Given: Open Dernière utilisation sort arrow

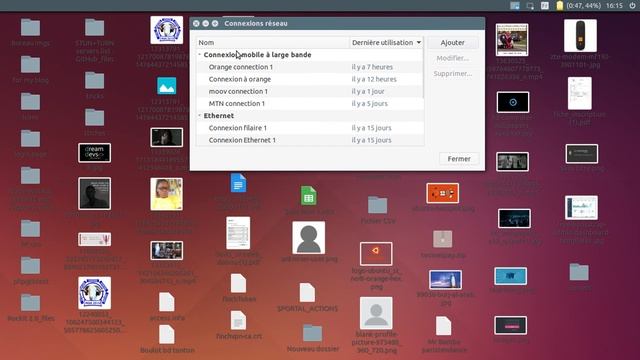Looking at the screenshot, I should [419, 42].
